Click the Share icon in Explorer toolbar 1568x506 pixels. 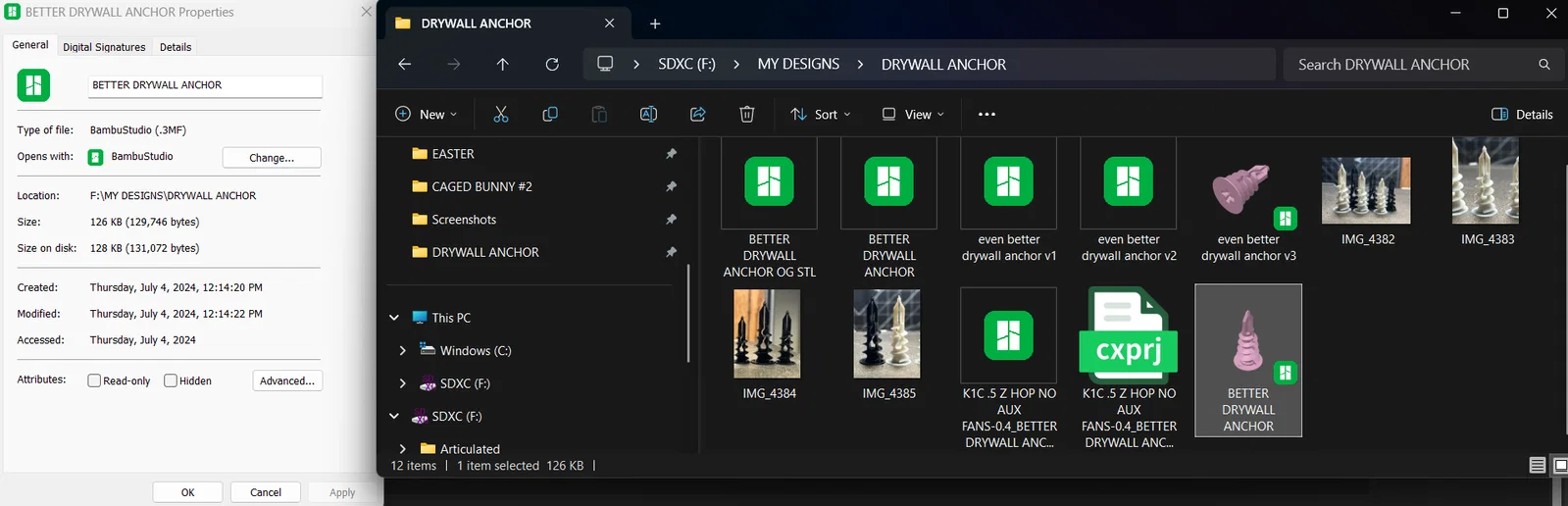698,114
